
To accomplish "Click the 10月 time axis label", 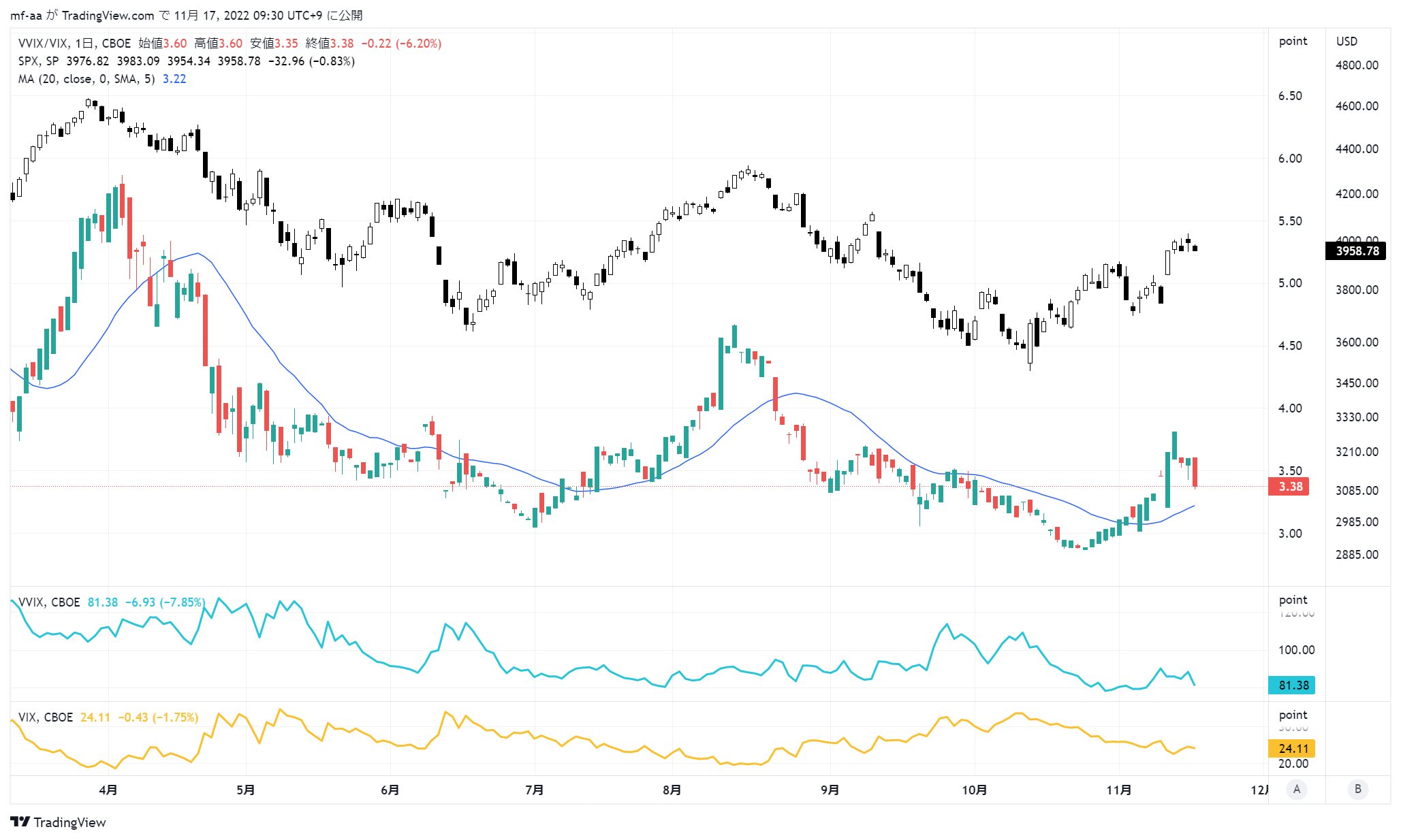I will pyautogui.click(x=974, y=790).
